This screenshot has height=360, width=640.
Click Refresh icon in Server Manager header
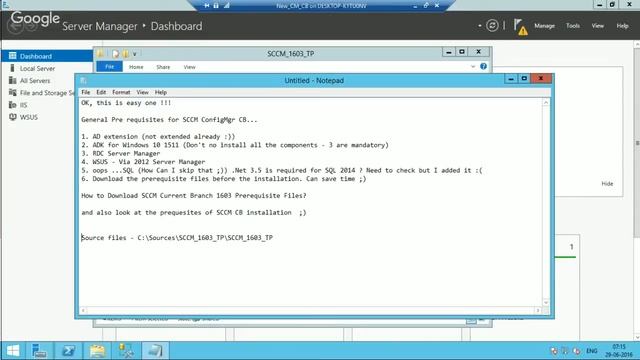pos(492,26)
